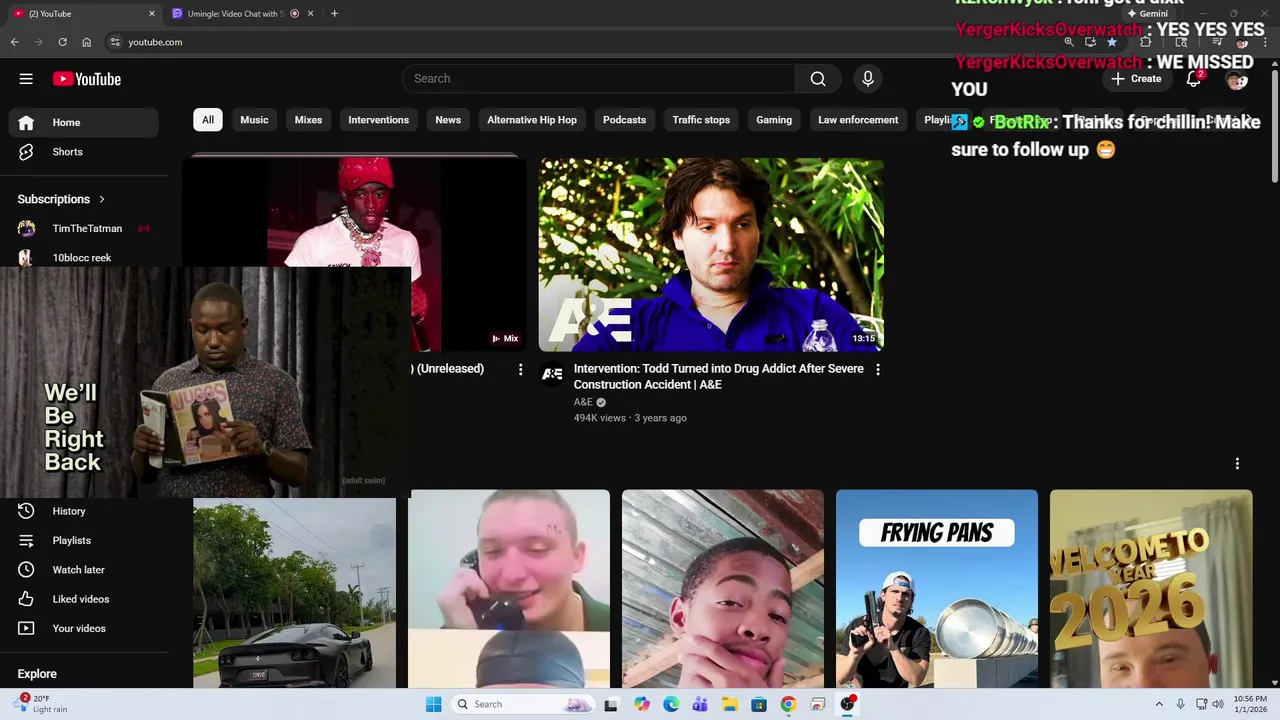Open the Intervention Todd video title

coord(718,377)
